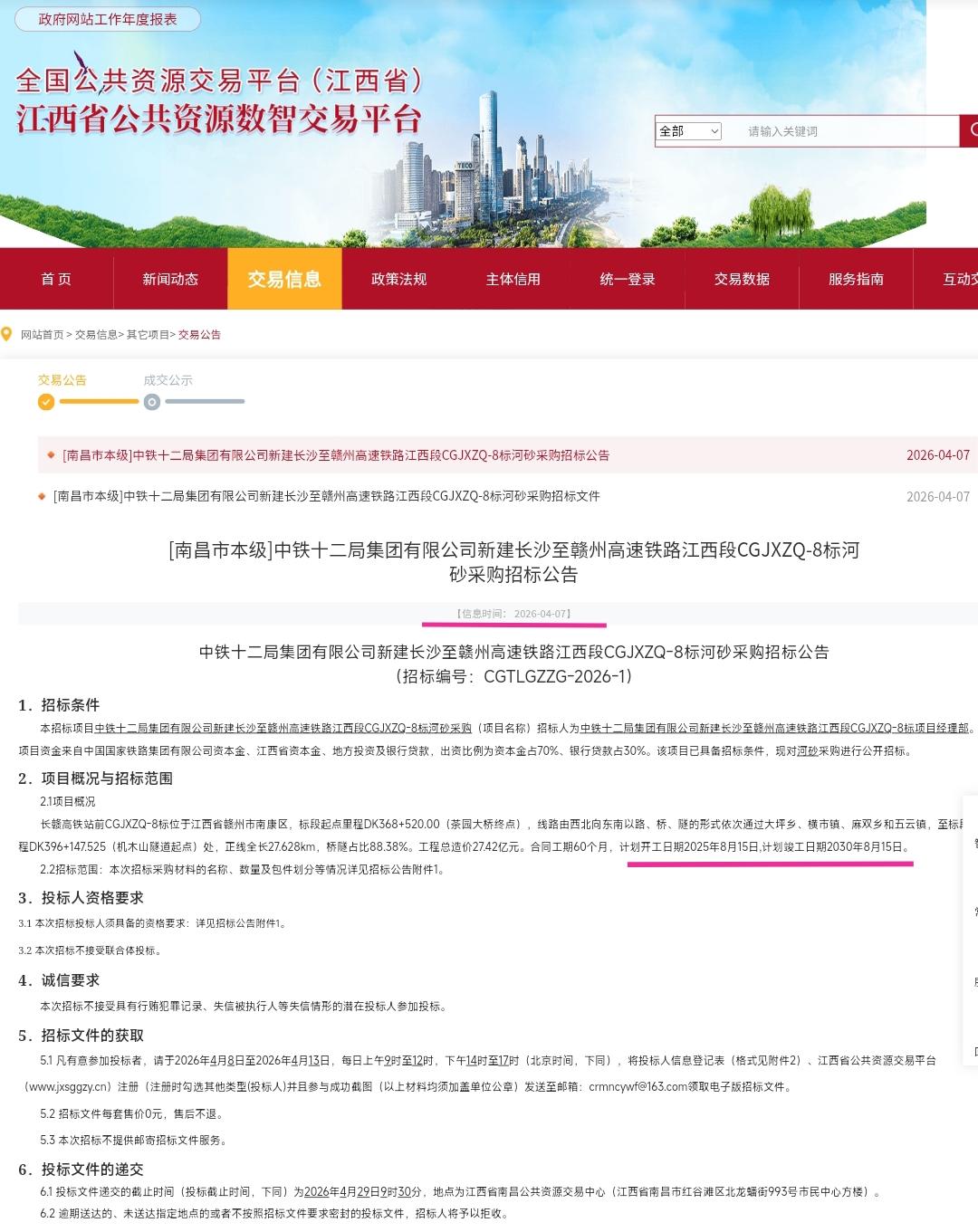
Task: Select the 成交公示 step circle
Action: point(152,402)
